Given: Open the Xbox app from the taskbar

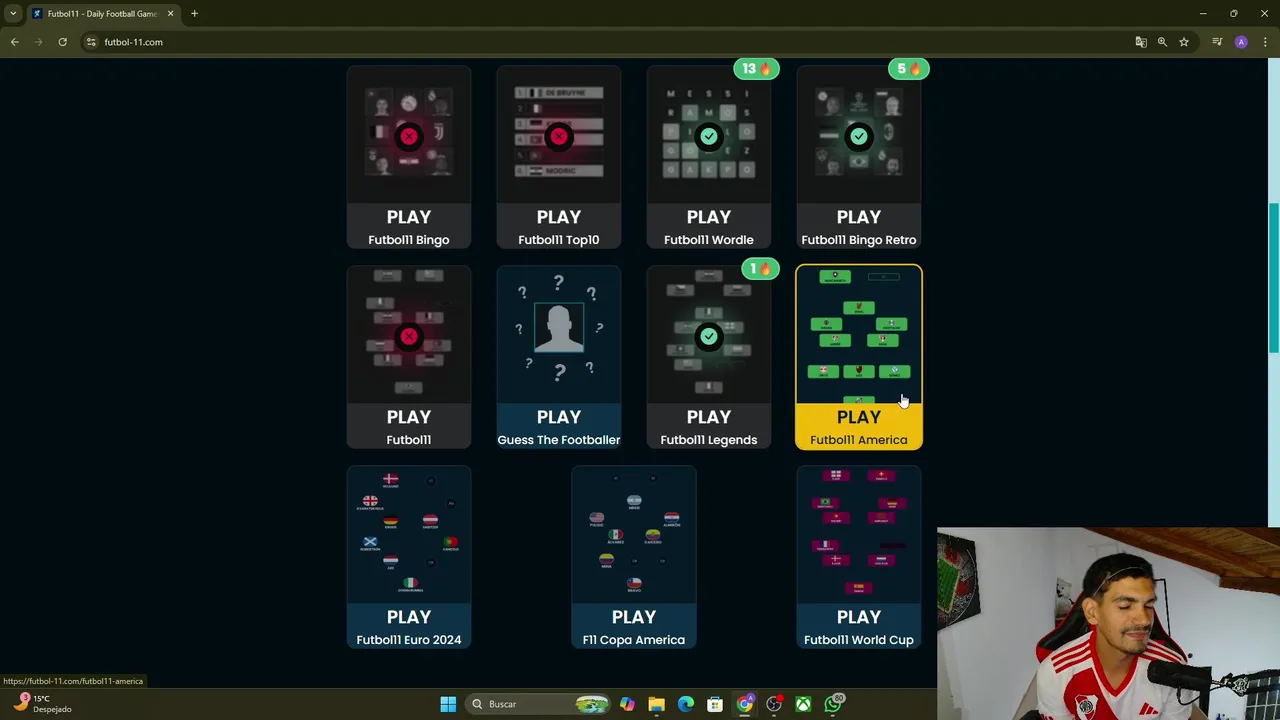Looking at the screenshot, I should point(803,704).
